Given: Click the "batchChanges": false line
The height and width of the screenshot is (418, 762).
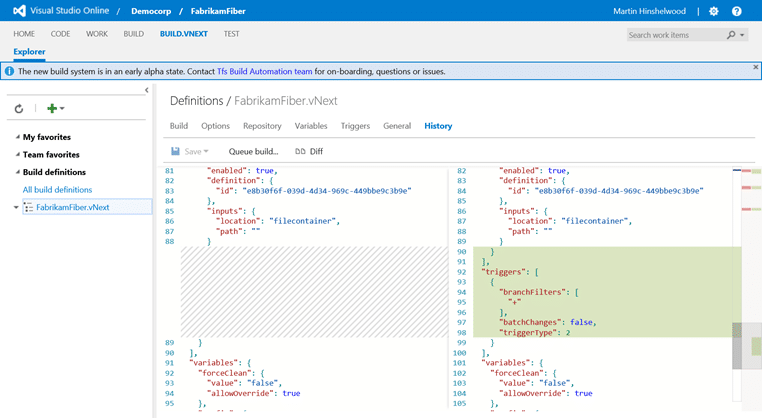Looking at the screenshot, I should (548, 322).
